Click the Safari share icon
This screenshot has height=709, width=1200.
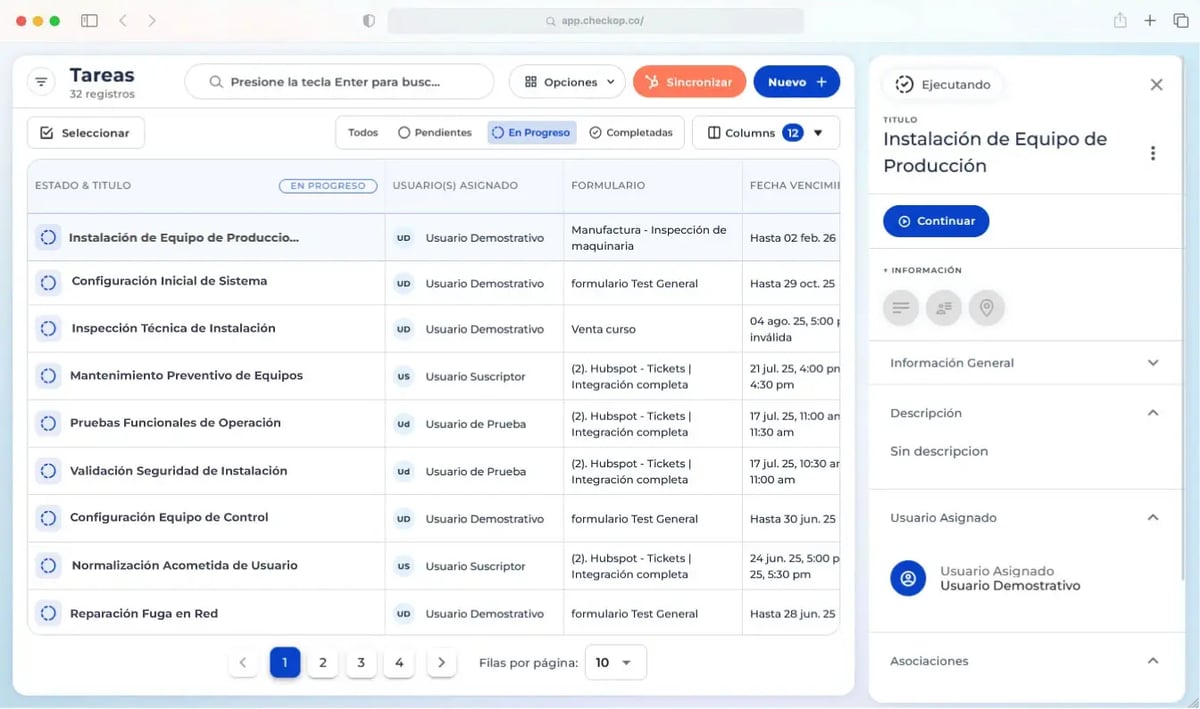pyautogui.click(x=1120, y=21)
